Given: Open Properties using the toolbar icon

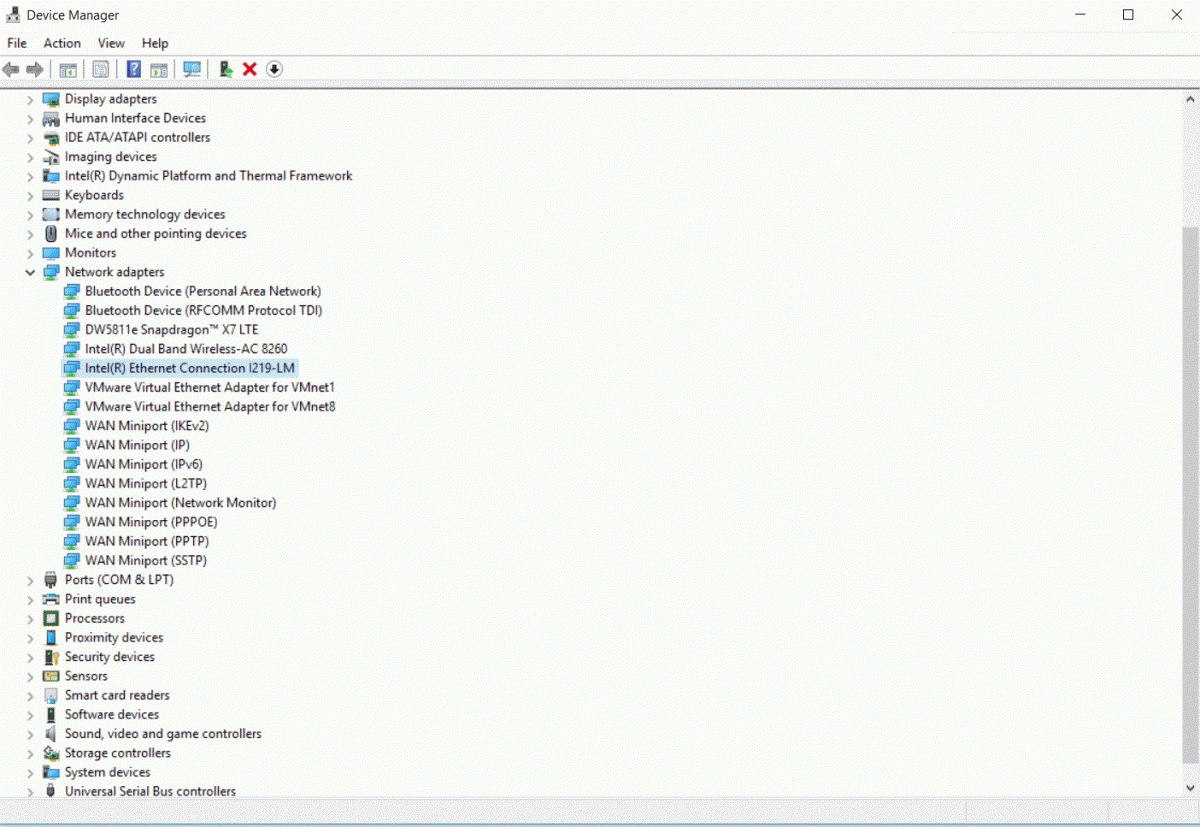Looking at the screenshot, I should point(101,69).
